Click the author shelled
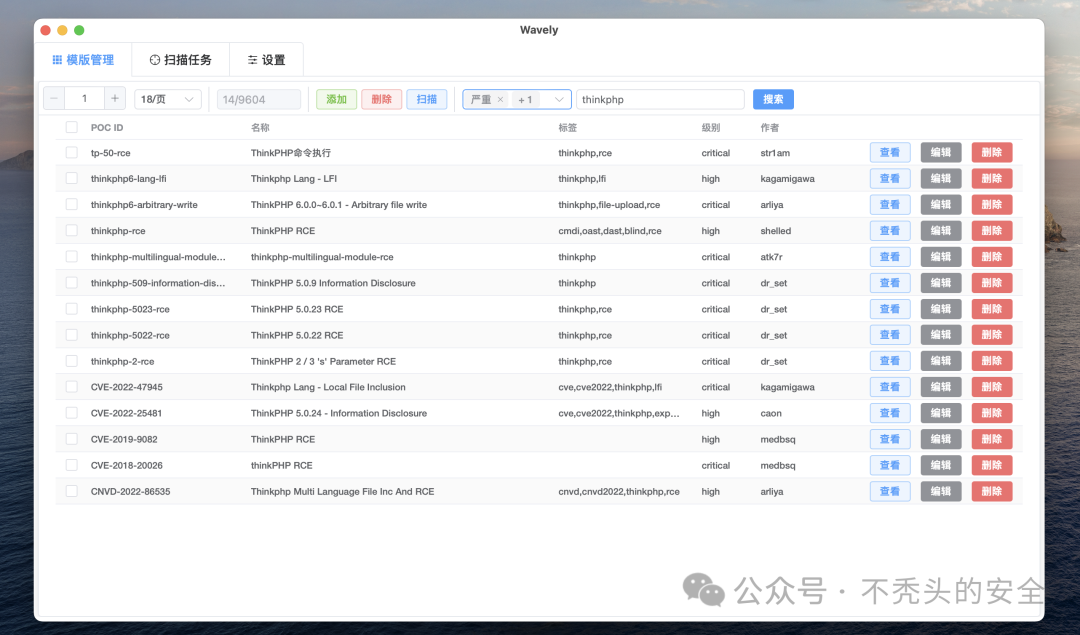 tap(776, 231)
